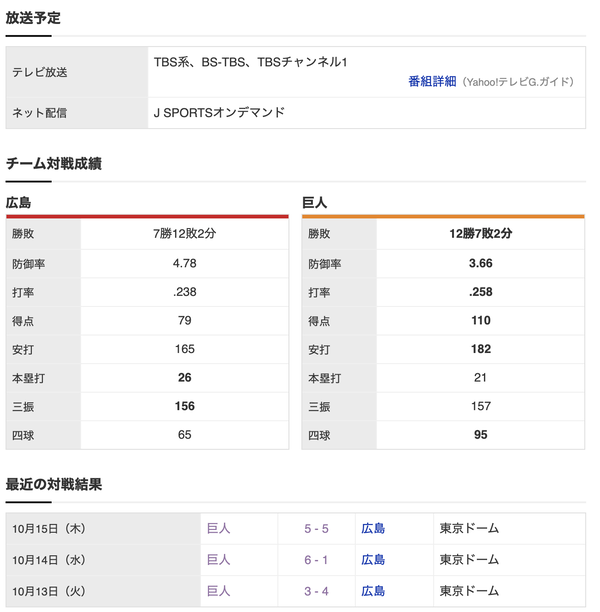Select (Yahoo!テレビG.ガイド) caption text
The height and width of the screenshot is (612, 600).
518,82
